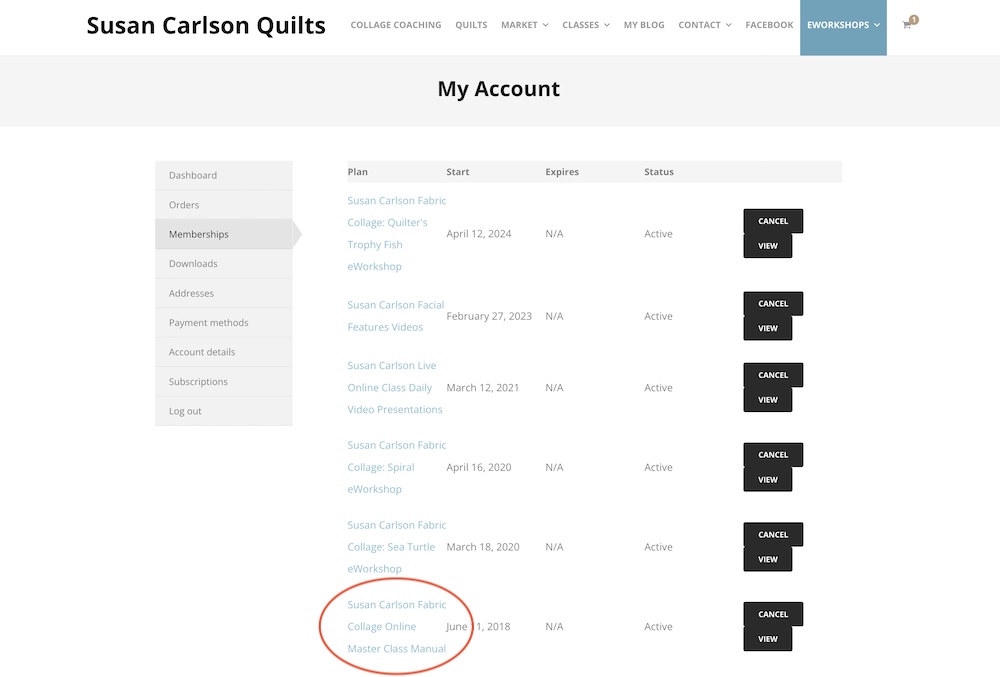This screenshot has height=677, width=1000.
Task: Go to Collage Coaching page
Action: click(395, 25)
